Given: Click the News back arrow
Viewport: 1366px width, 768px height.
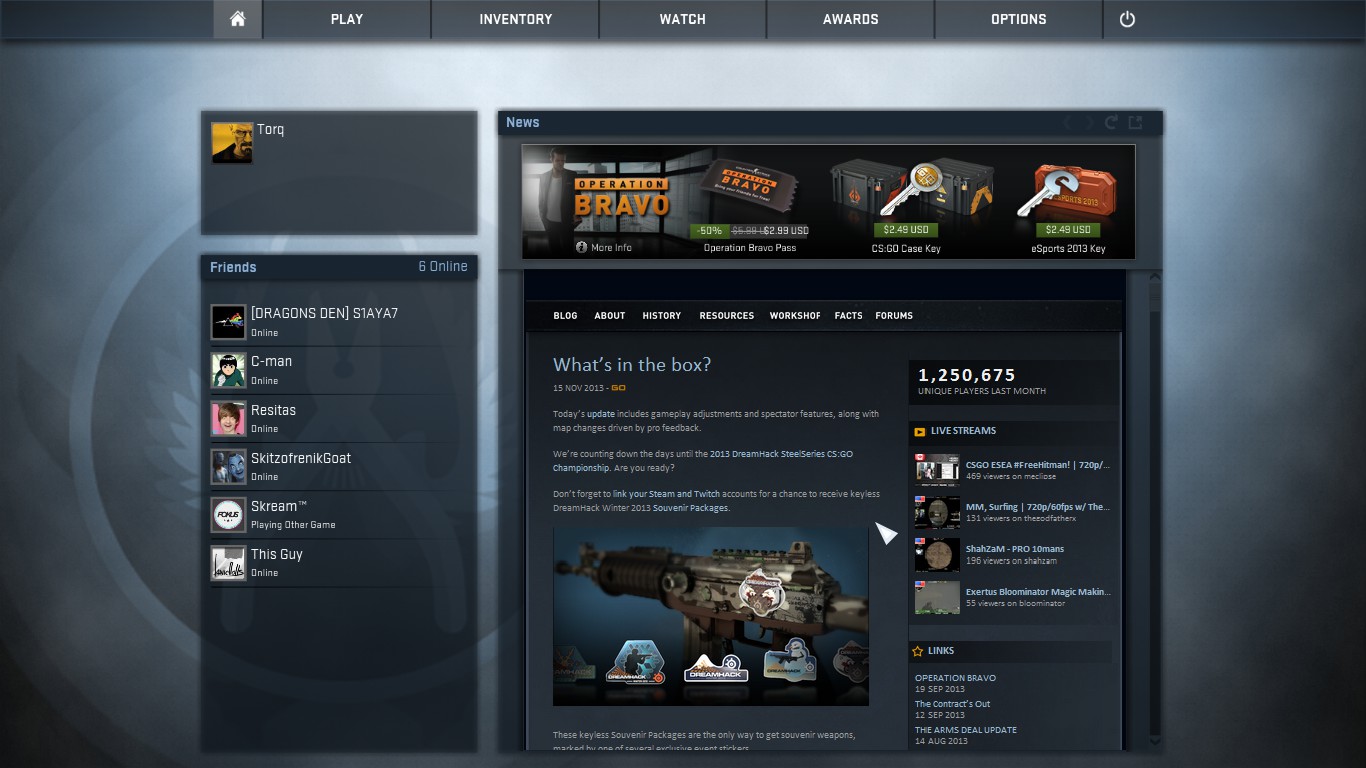Looking at the screenshot, I should coord(1068,122).
